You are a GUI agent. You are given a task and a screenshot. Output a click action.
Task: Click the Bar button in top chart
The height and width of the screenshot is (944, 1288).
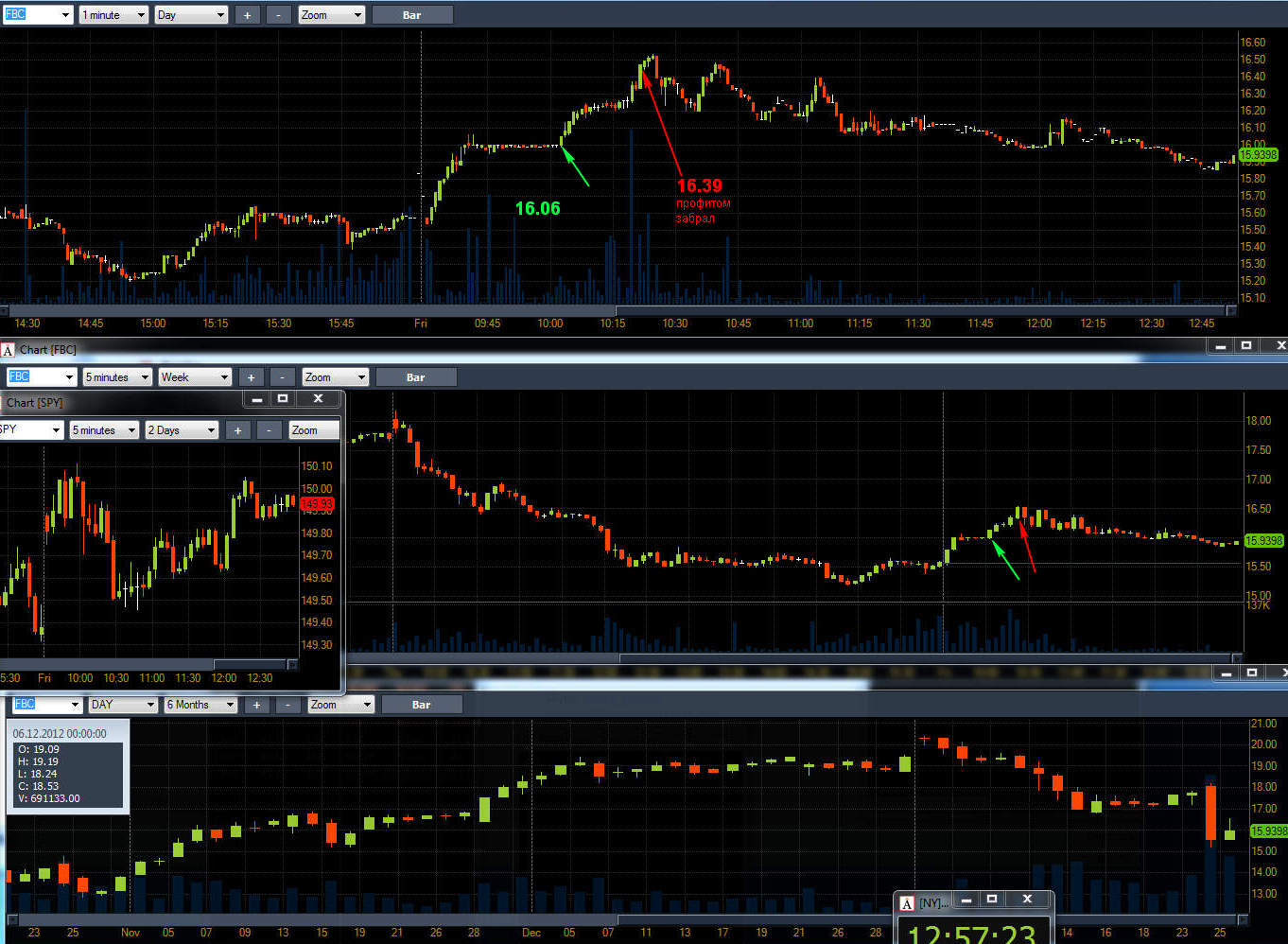click(x=412, y=15)
